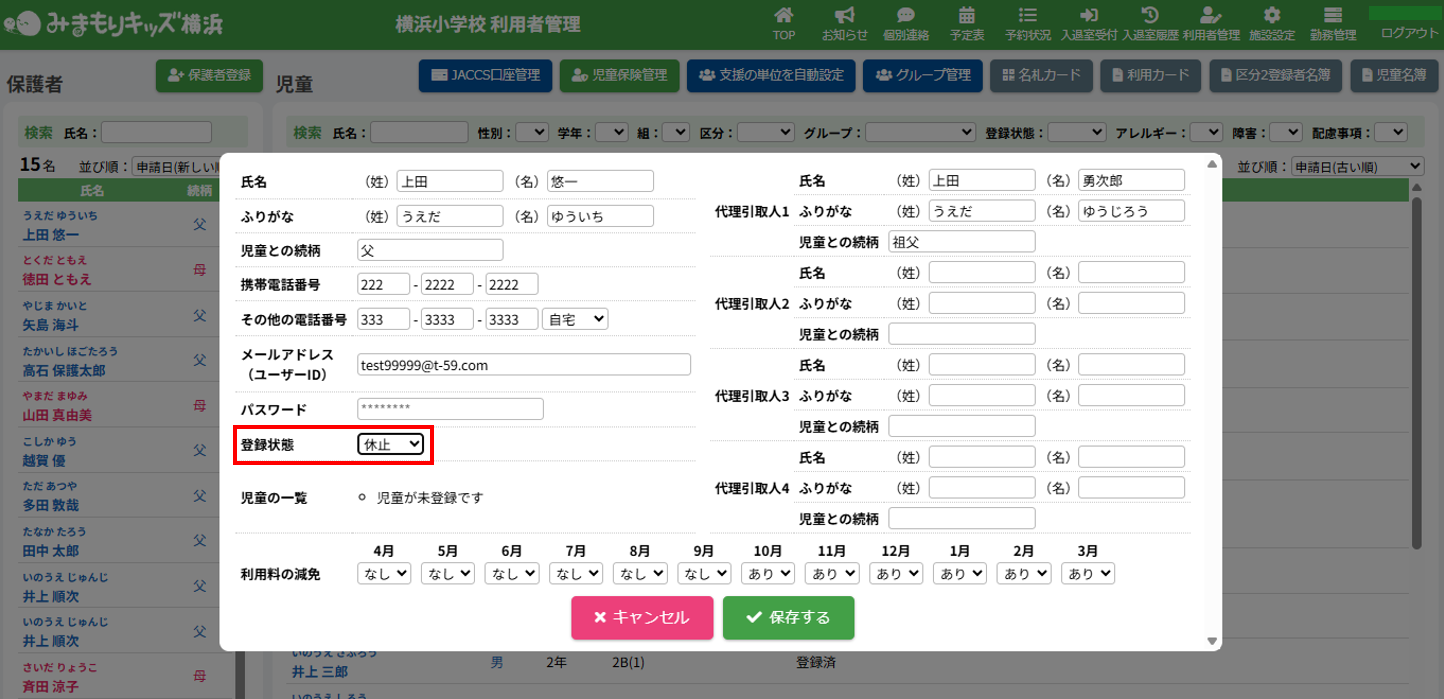Screen dimensions: 1444x699
Task: Open the 3月 fee reduction dropdown
Action: [x=1088, y=573]
